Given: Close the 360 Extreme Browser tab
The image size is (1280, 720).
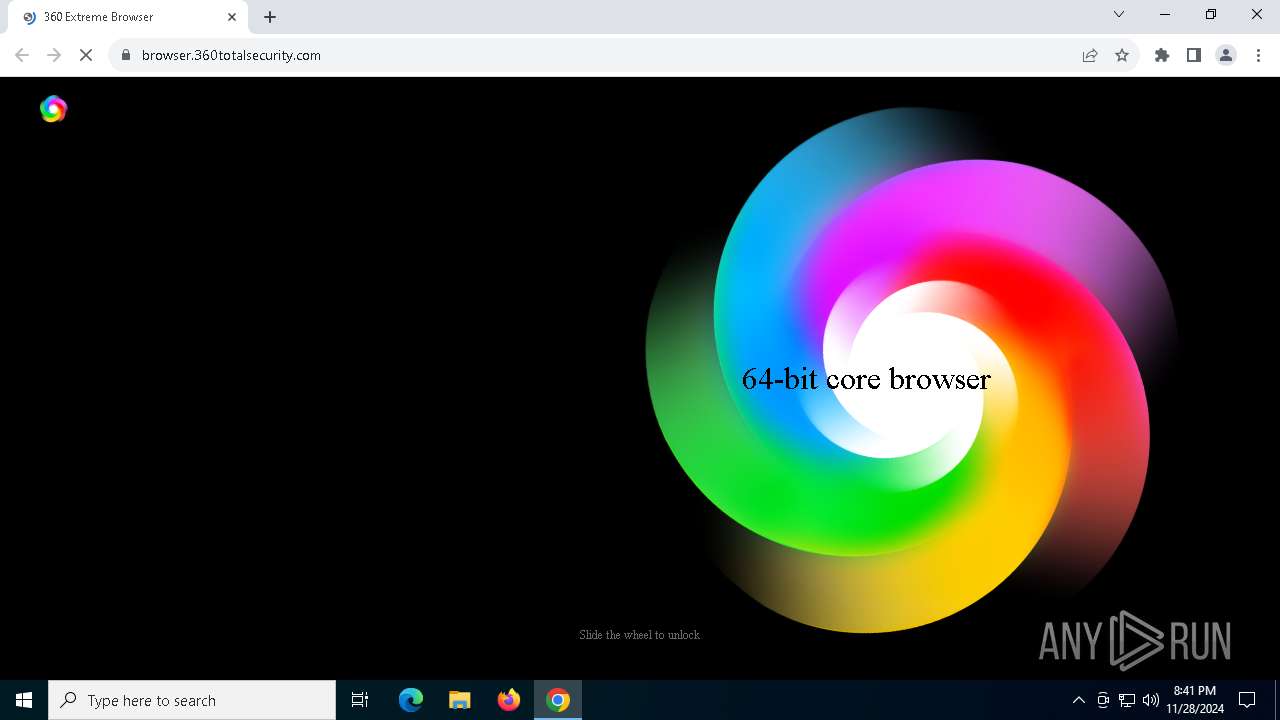Looking at the screenshot, I should [x=232, y=17].
